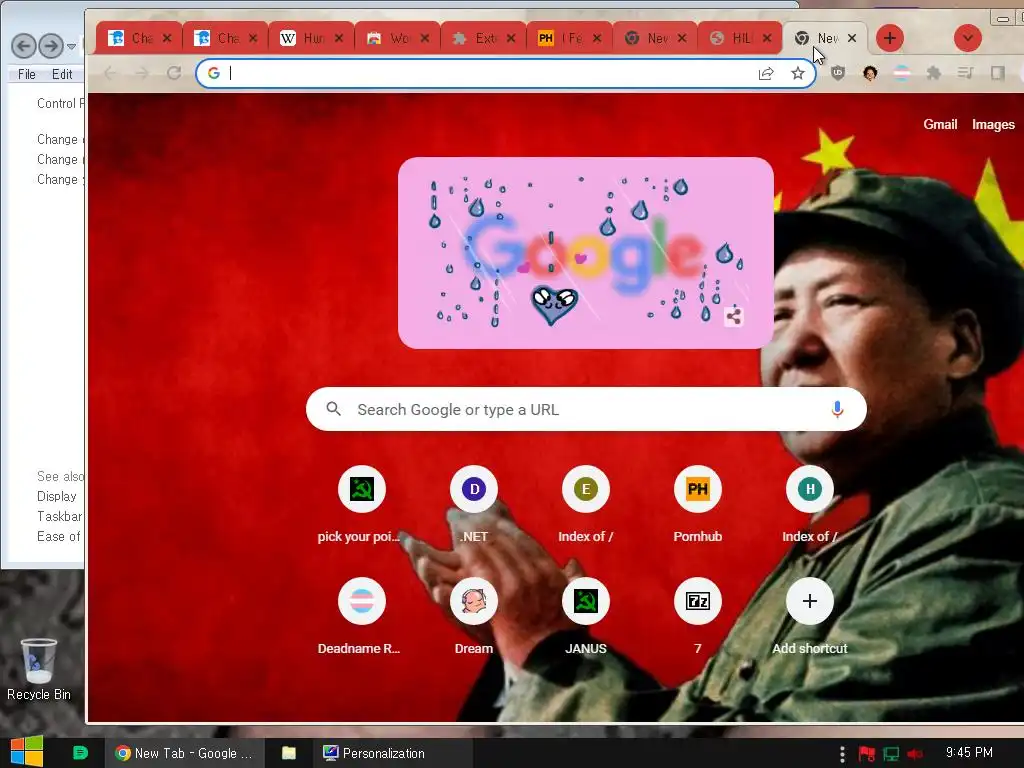
Task: Open File Explorer folder on taskbar
Action: pos(289,753)
